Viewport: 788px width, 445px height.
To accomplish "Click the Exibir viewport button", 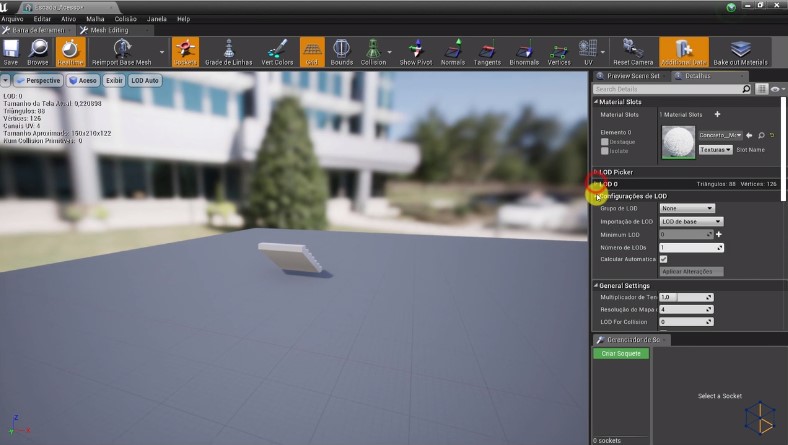I will point(114,80).
